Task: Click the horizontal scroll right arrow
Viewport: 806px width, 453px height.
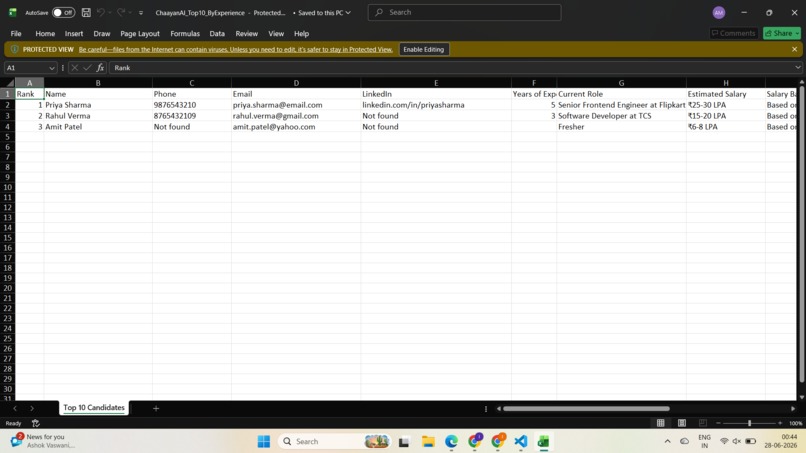Action: click(793, 409)
